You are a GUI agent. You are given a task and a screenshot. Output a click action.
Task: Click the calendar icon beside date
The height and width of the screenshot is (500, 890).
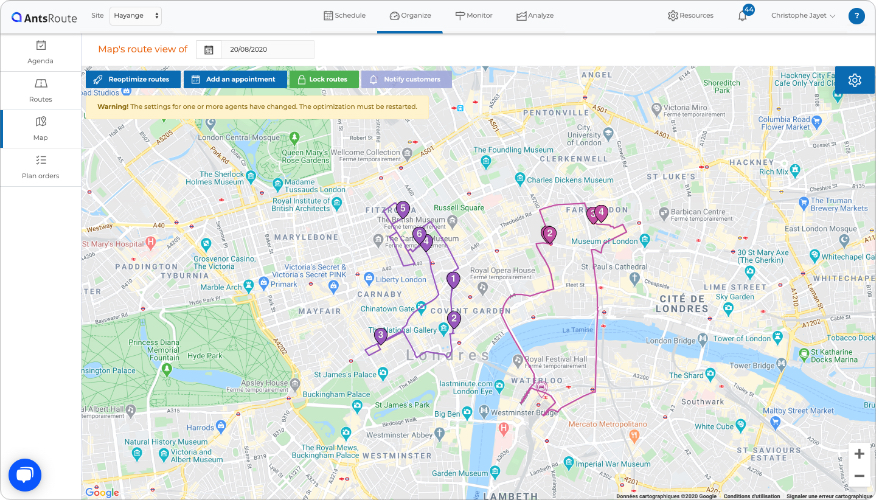(x=209, y=50)
